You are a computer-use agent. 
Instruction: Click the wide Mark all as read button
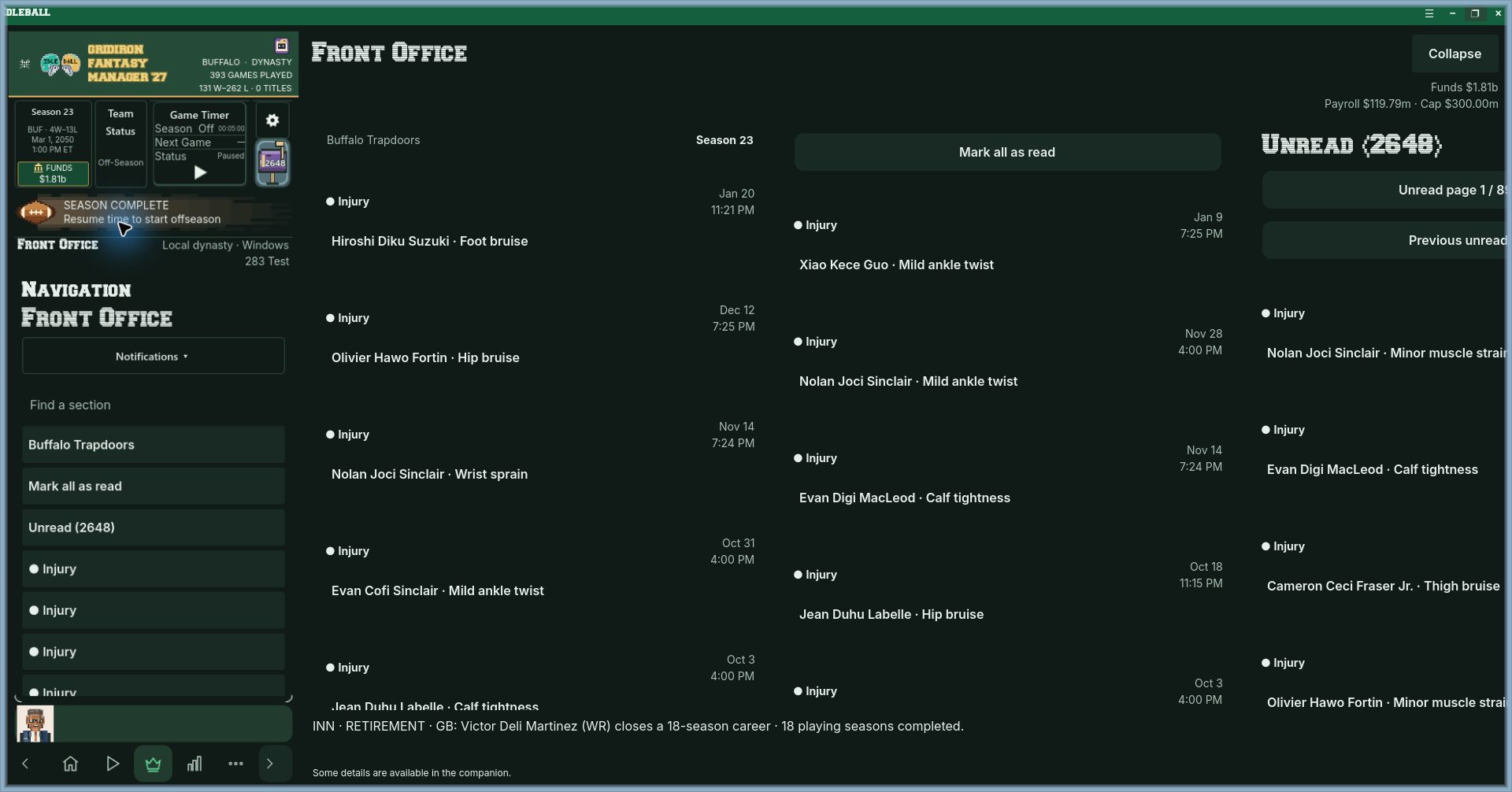click(x=1007, y=152)
